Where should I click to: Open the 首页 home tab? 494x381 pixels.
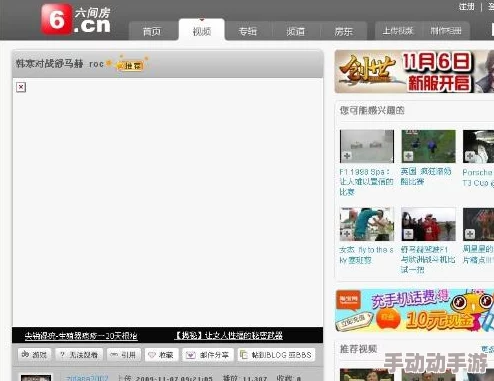(x=152, y=31)
